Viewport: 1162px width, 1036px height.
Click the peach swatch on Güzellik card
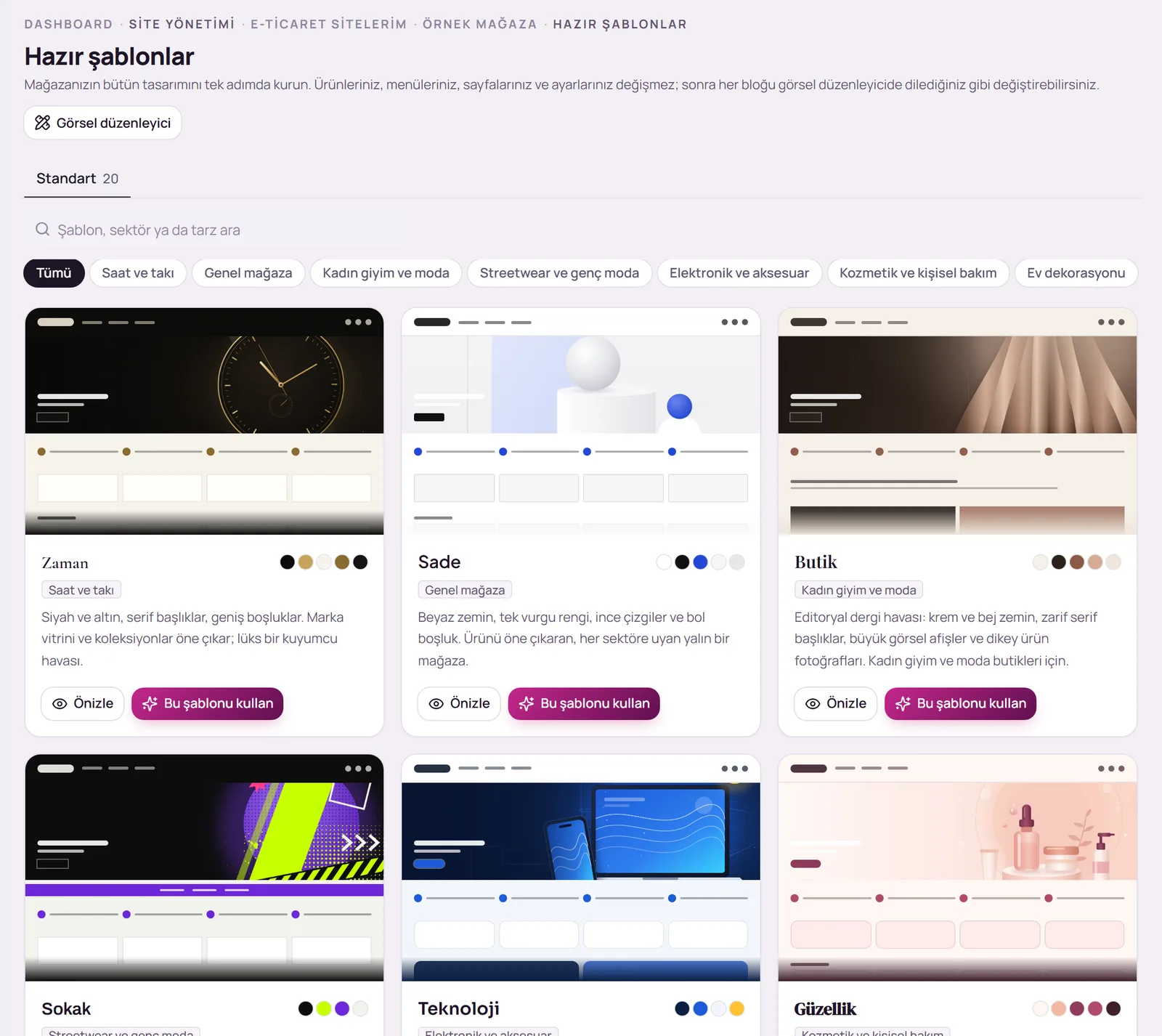[1059, 1008]
